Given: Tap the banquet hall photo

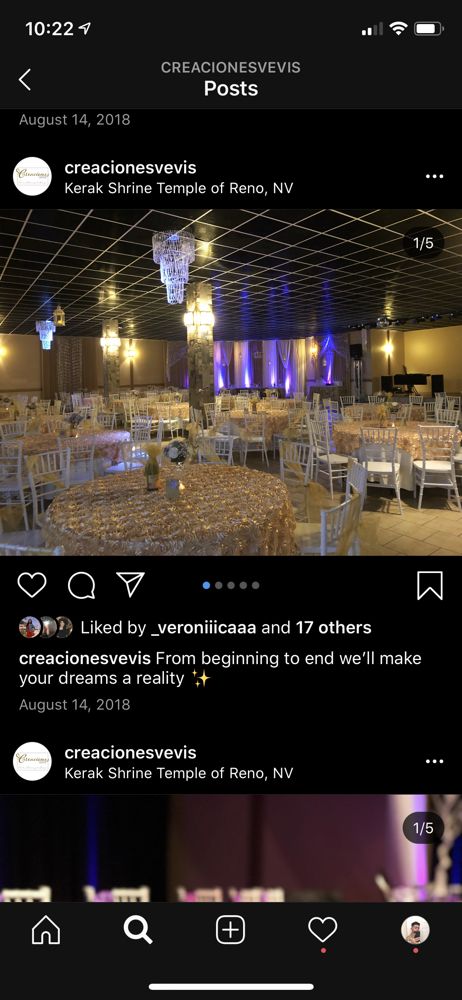Looking at the screenshot, I should pos(231,382).
